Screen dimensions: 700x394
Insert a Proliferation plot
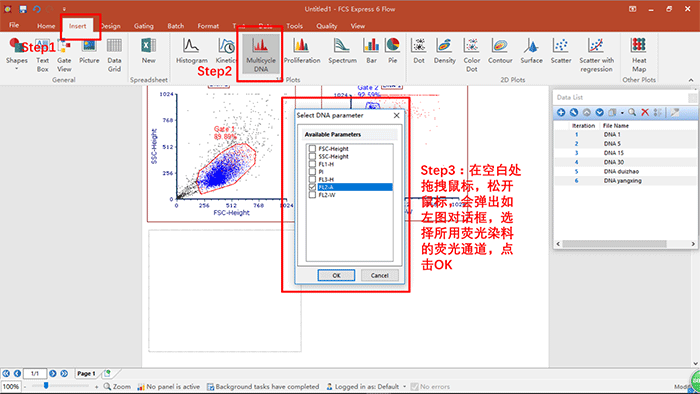(302, 51)
